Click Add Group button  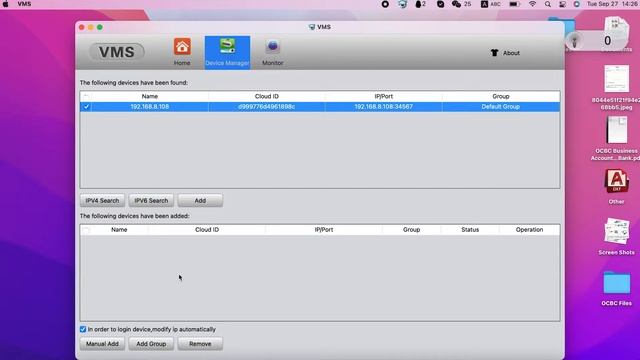[x=151, y=344]
